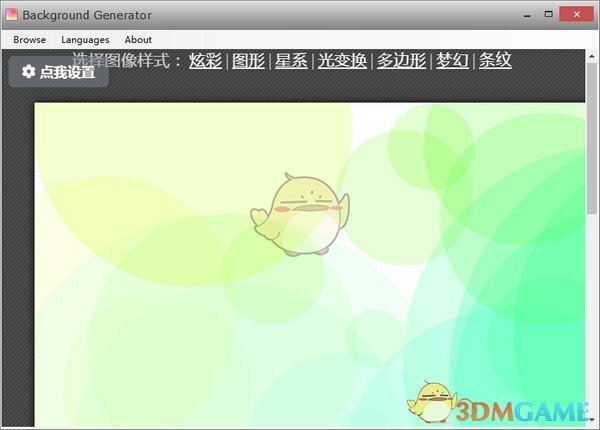This screenshot has height=430, width=600.
Task: Select the 条纹 style link
Action: pyautogui.click(x=495, y=61)
